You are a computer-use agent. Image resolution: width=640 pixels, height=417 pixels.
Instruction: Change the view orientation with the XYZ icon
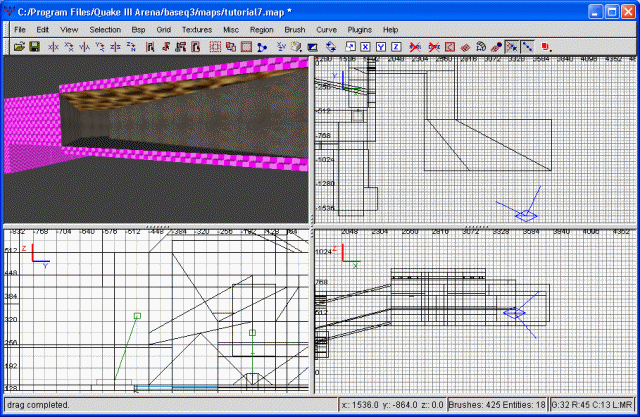pyautogui.click(x=281, y=47)
